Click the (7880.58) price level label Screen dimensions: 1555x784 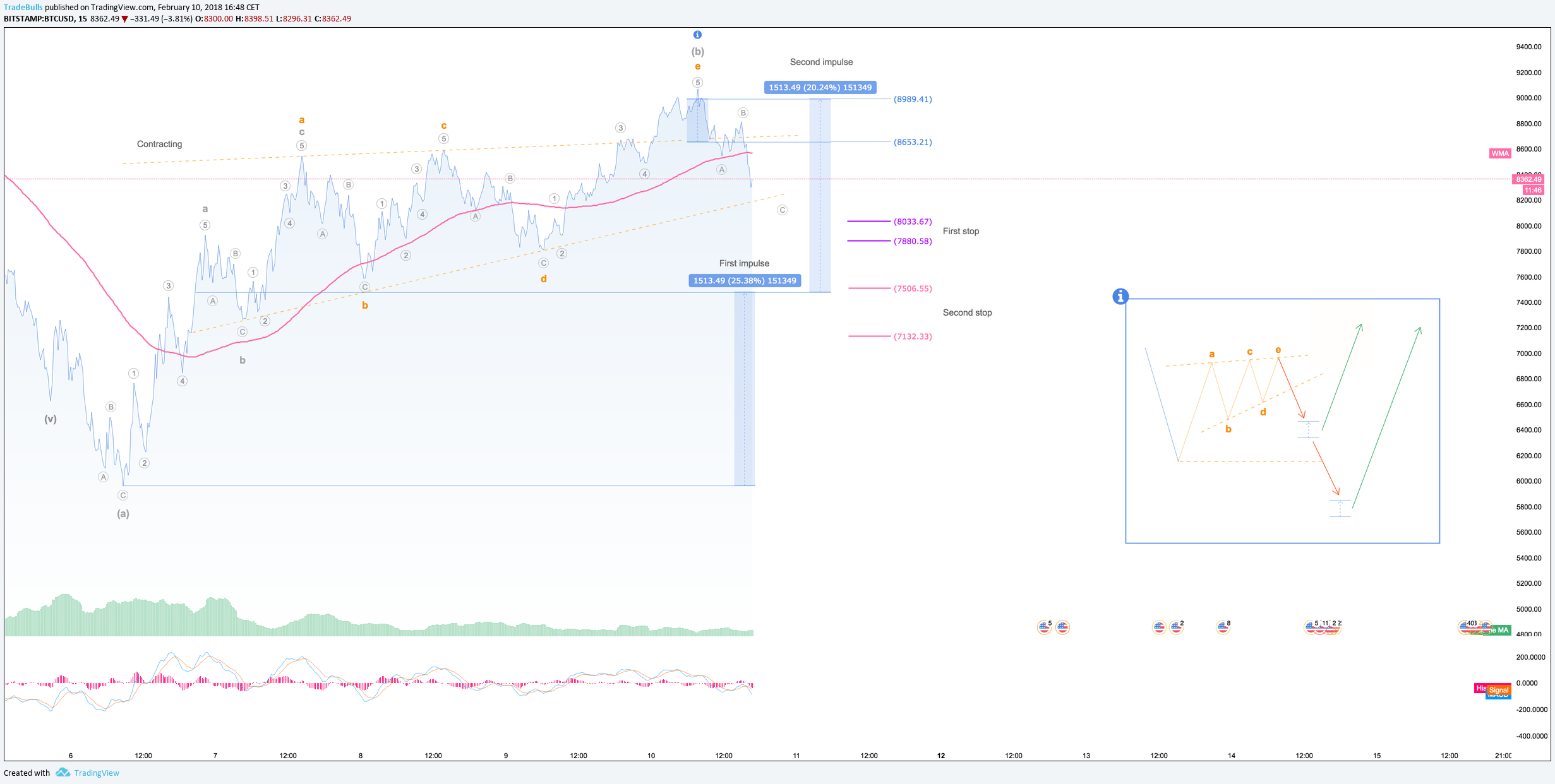[913, 241]
